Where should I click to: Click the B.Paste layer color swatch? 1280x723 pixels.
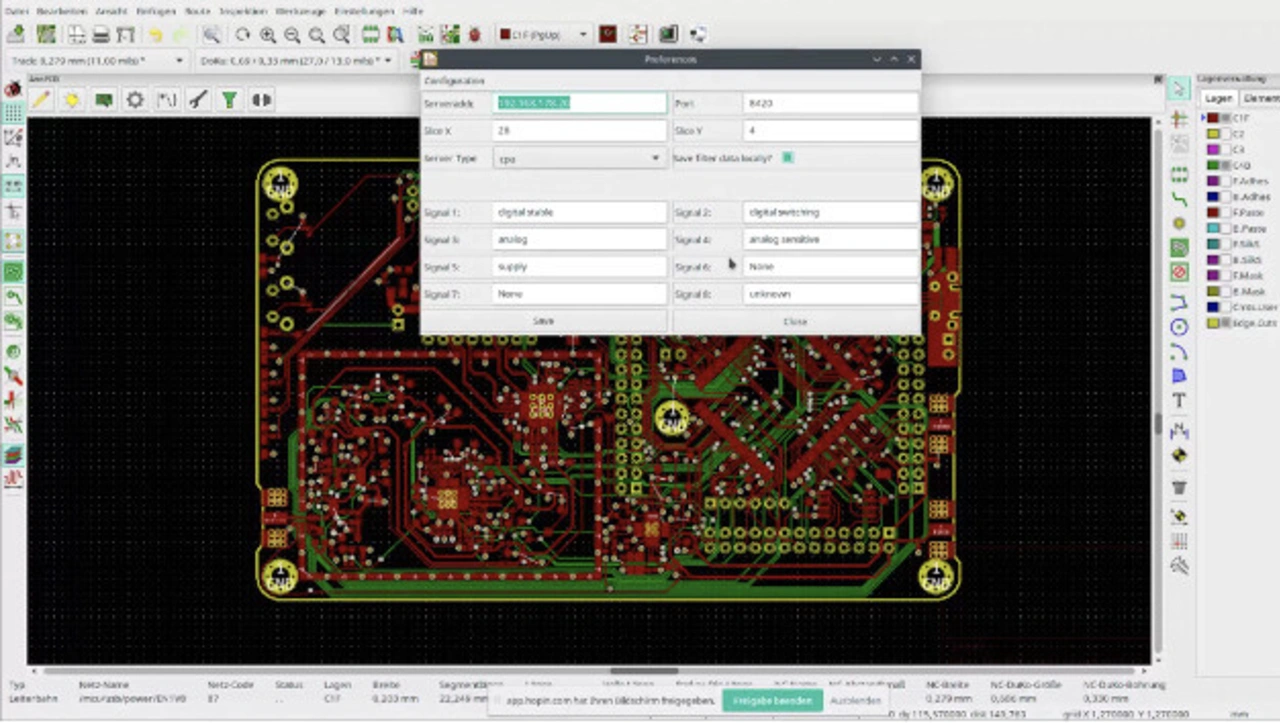pyautogui.click(x=1213, y=229)
